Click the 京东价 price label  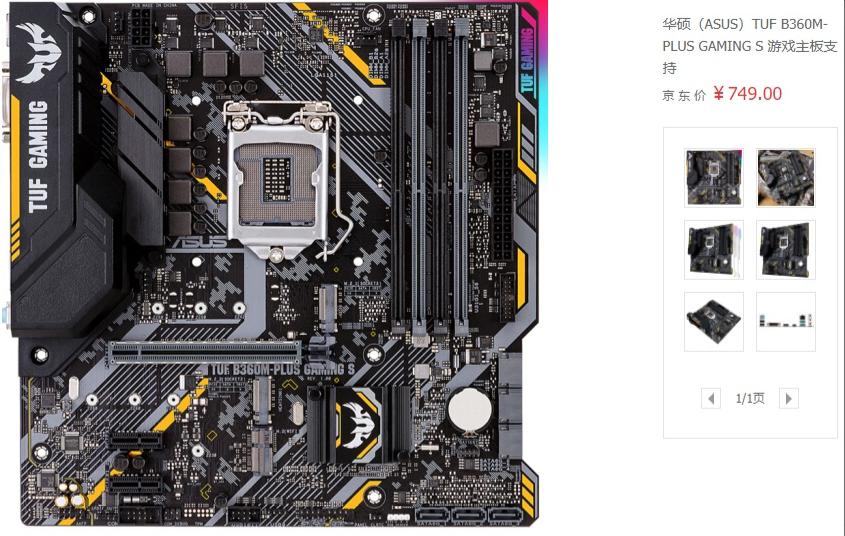pos(684,95)
